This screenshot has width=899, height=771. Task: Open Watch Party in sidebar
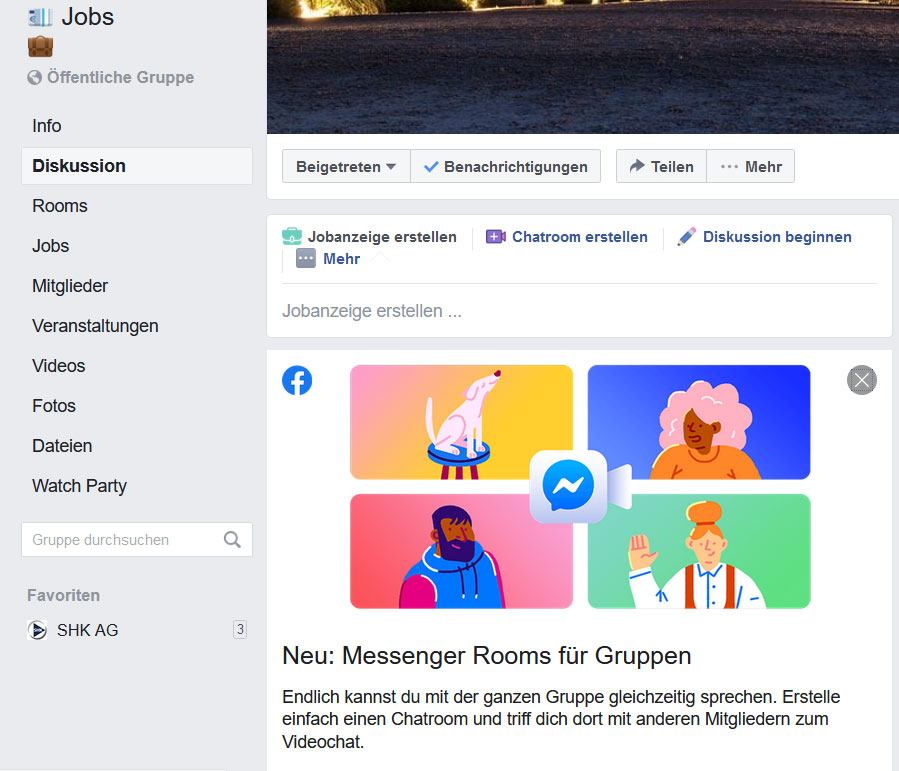pos(79,486)
